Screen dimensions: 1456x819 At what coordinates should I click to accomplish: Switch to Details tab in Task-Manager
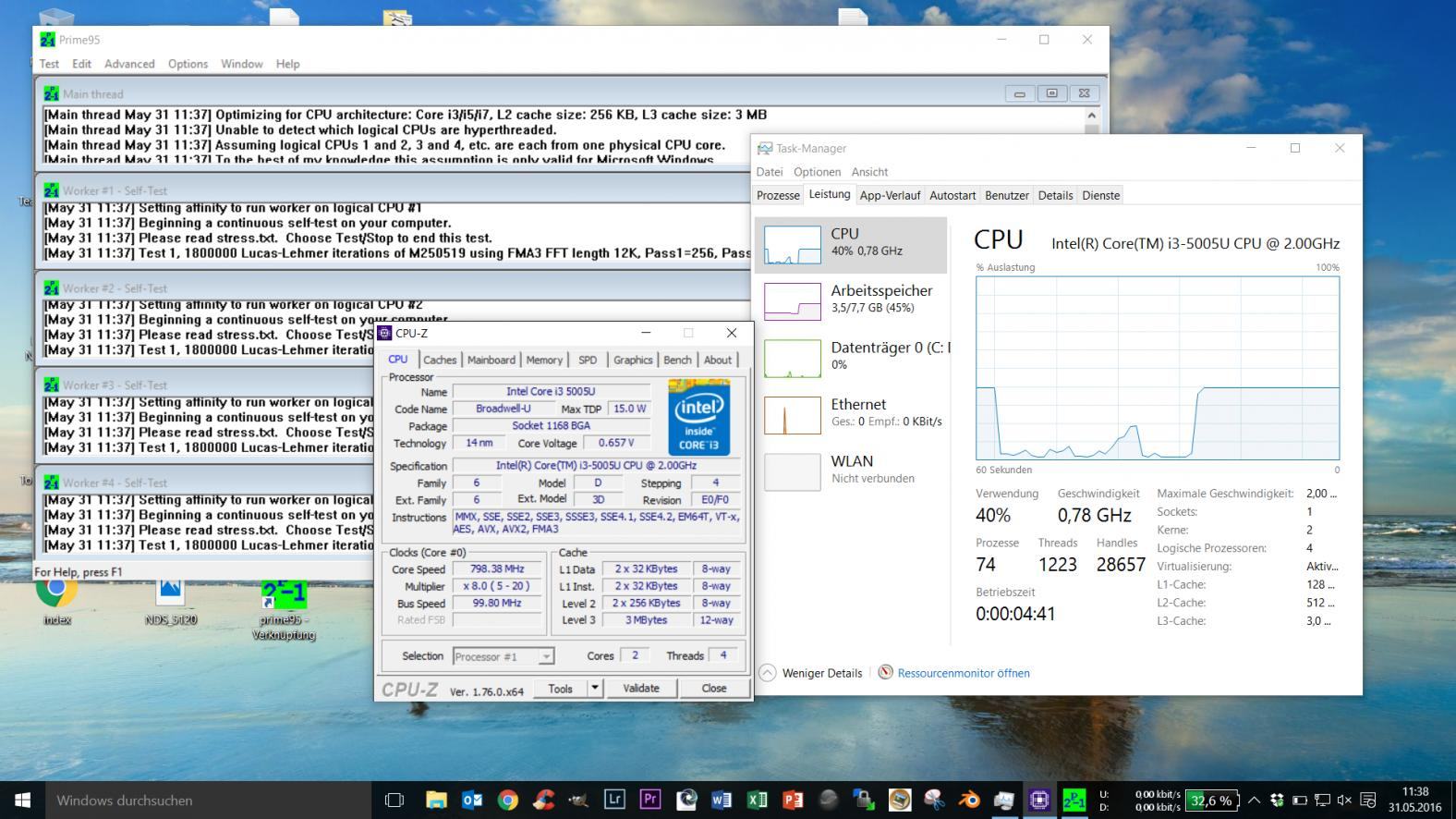pyautogui.click(x=1055, y=195)
